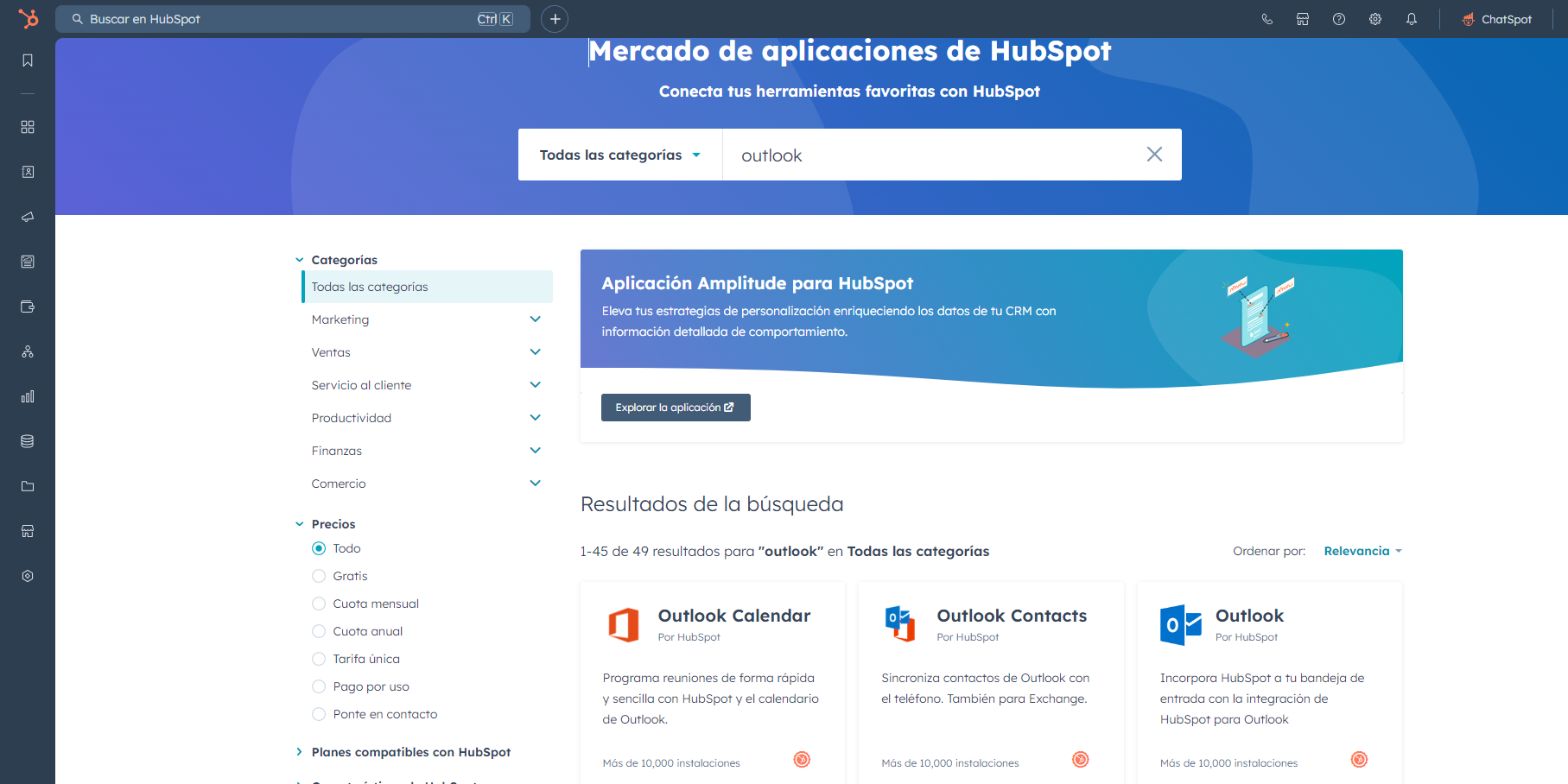Collapse the Categorías filter section

point(299,260)
